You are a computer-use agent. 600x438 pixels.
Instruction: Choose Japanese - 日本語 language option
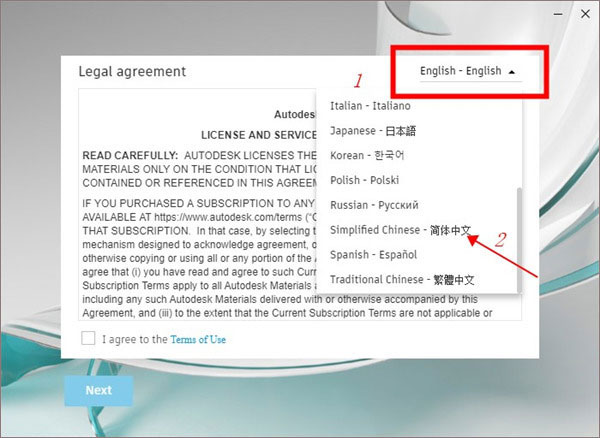(x=417, y=130)
